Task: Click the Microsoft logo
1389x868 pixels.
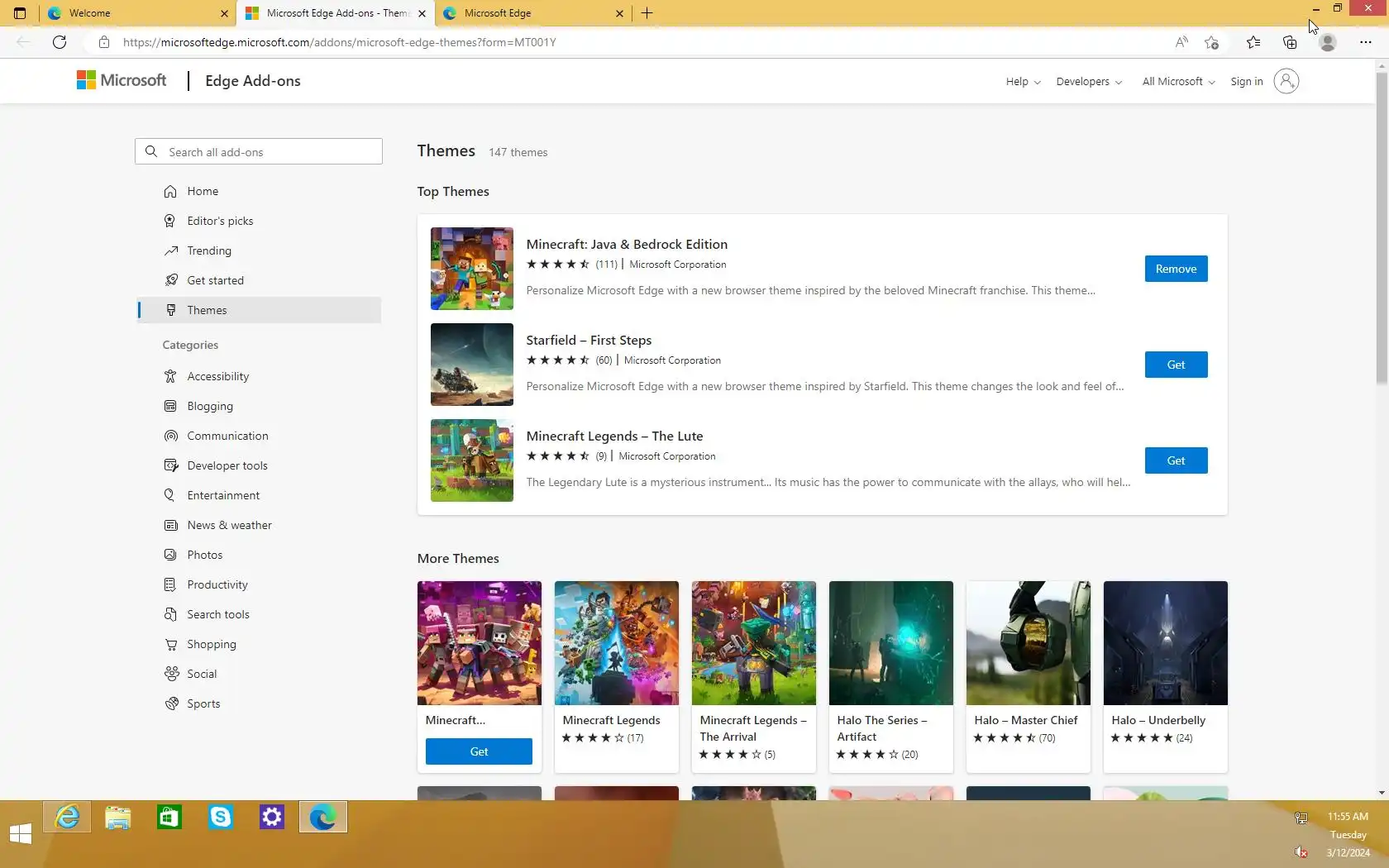Action: 122,80
